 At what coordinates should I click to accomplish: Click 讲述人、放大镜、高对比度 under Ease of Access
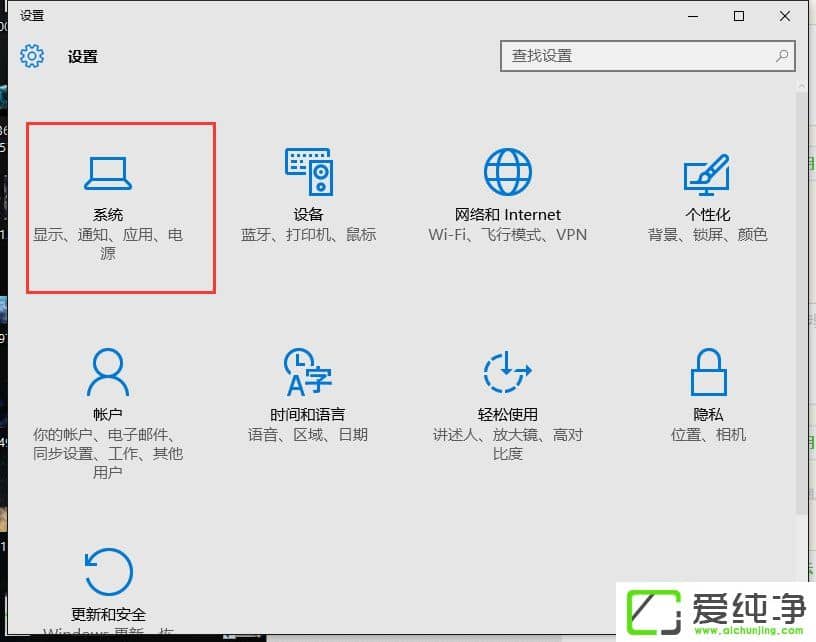click(508, 444)
